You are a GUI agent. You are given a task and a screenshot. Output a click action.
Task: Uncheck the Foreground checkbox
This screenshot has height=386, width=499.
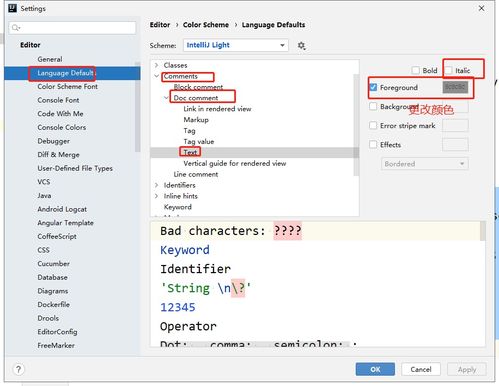(x=373, y=87)
